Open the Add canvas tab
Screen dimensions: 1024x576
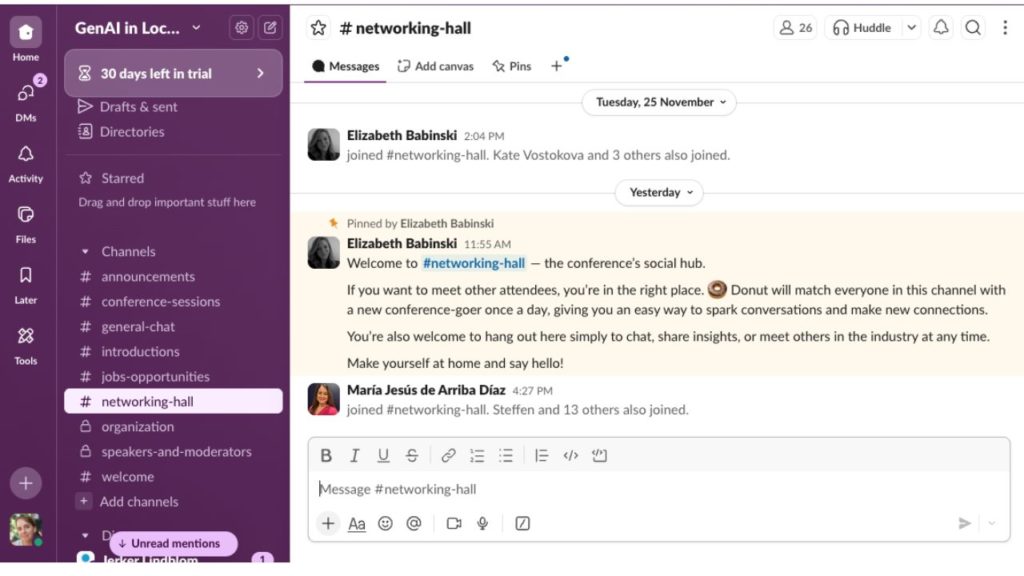click(x=435, y=66)
